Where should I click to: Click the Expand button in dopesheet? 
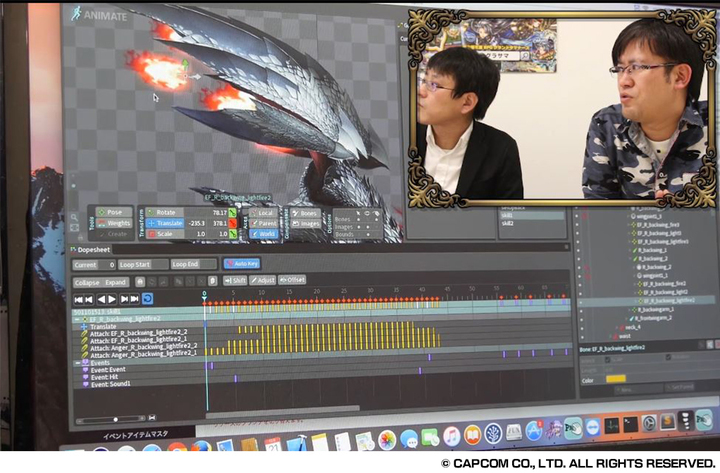click(x=116, y=282)
